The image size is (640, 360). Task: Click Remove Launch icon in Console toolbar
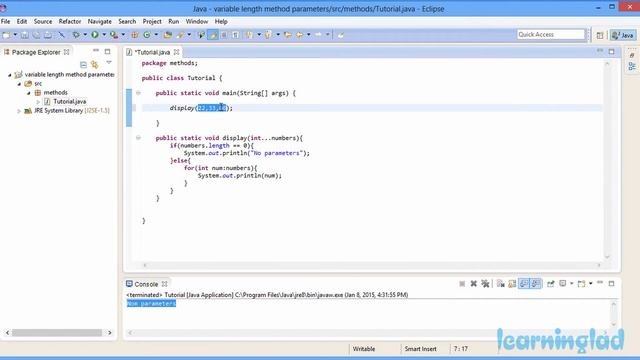tap(473, 284)
